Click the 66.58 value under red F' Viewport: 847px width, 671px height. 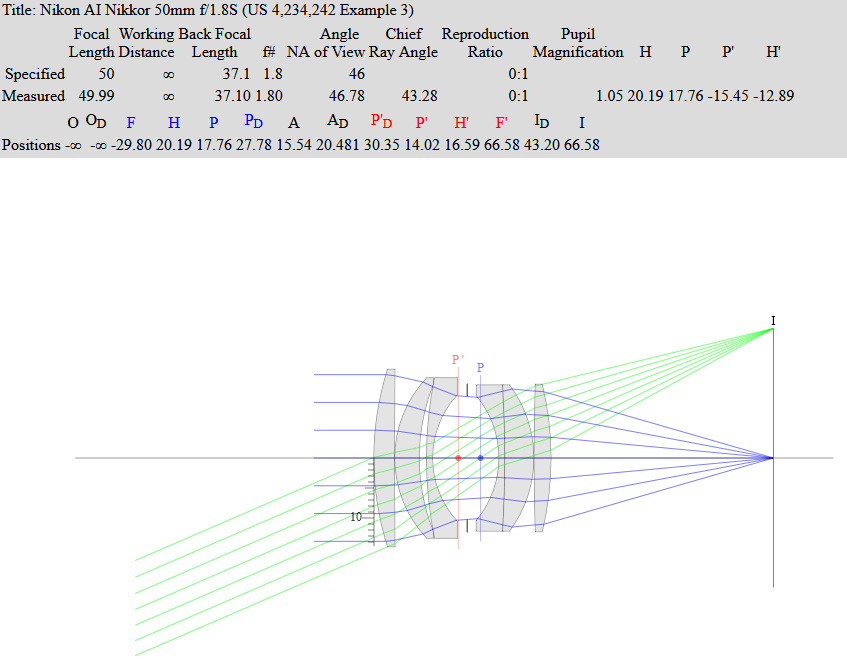[x=502, y=145]
